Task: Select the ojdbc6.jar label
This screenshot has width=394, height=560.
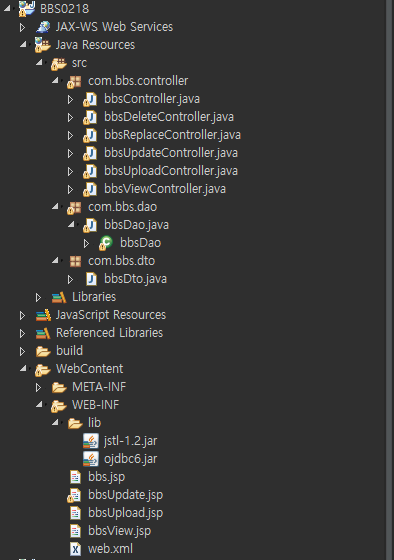Action: pyautogui.click(x=130, y=459)
